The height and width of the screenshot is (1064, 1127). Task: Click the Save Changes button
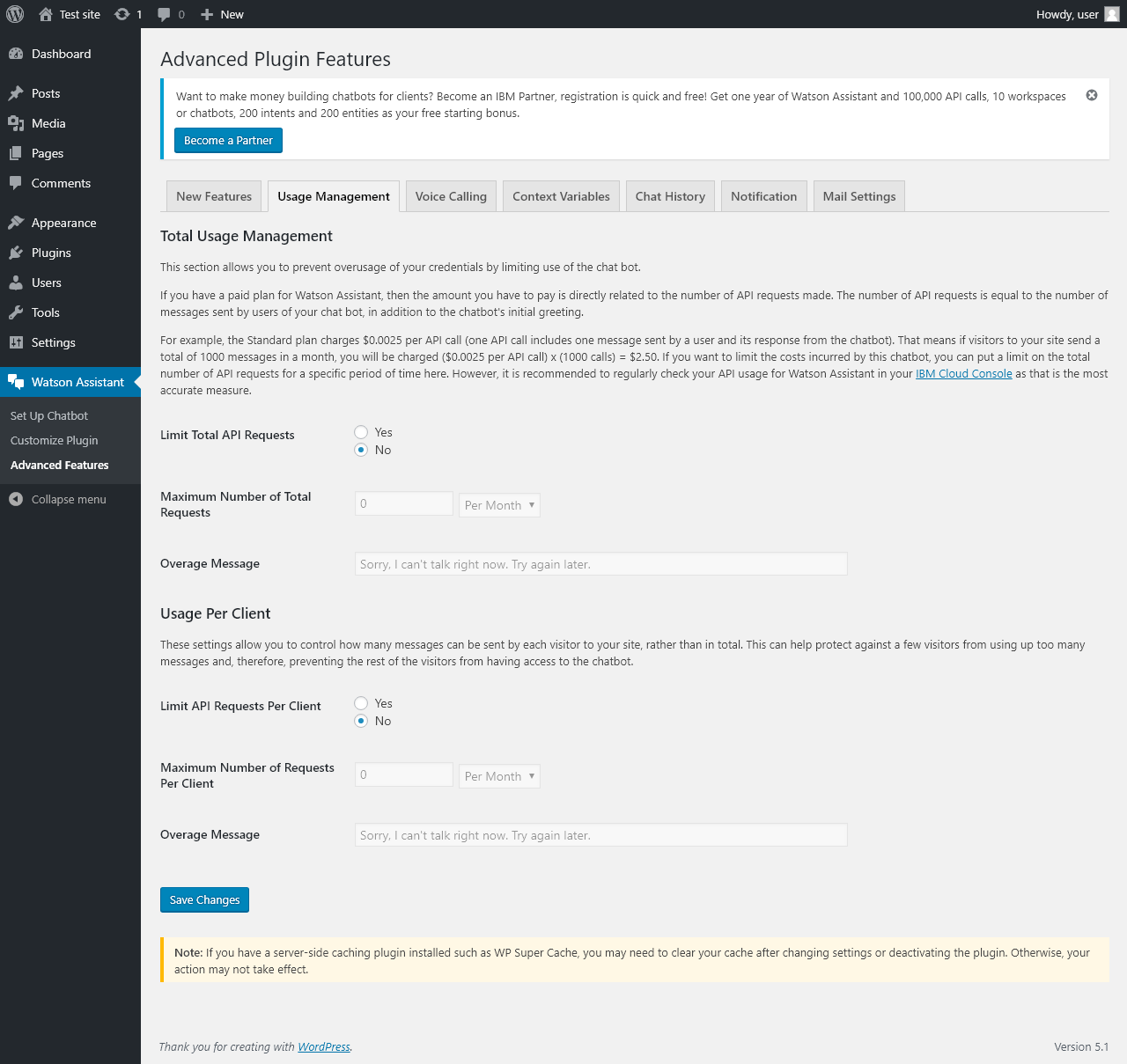point(204,899)
